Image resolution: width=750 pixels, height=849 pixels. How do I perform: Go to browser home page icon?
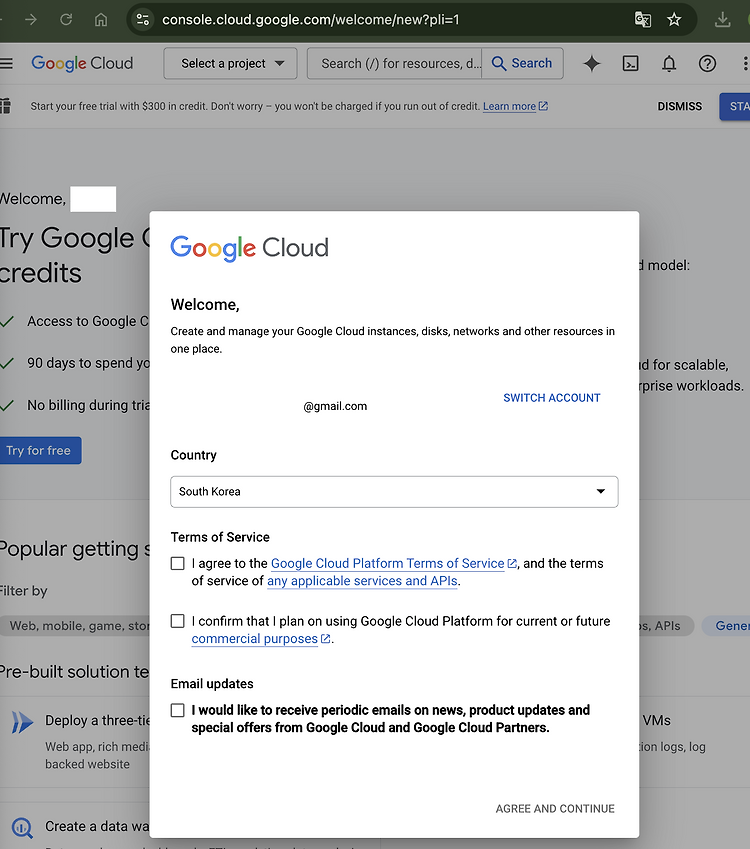pyautogui.click(x=101, y=20)
